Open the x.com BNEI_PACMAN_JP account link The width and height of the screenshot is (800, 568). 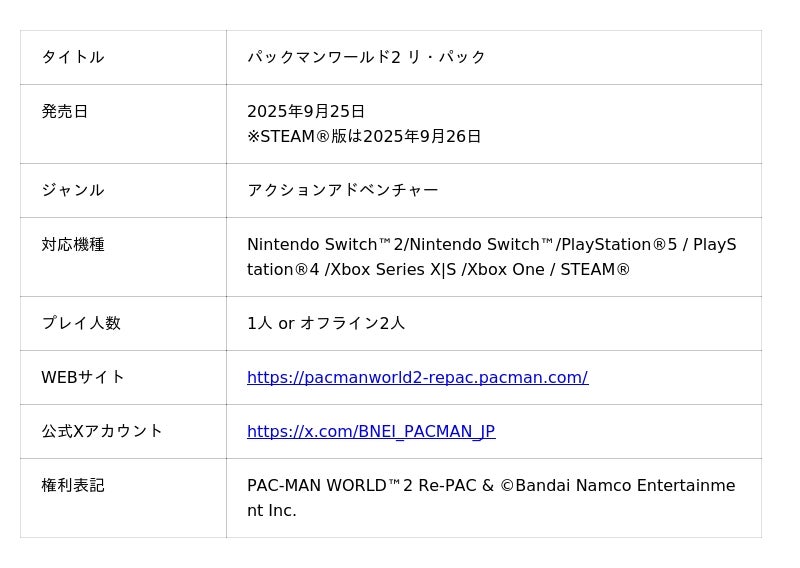pos(371,431)
